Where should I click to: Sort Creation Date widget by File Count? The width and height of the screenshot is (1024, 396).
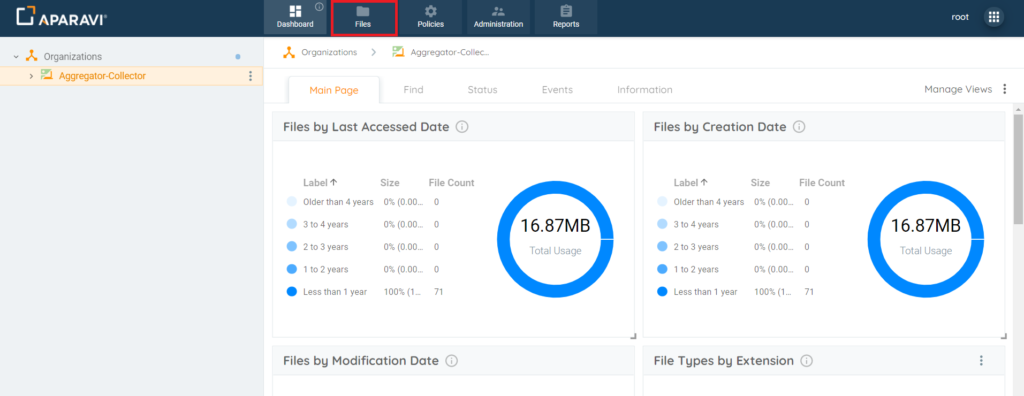[x=822, y=183]
